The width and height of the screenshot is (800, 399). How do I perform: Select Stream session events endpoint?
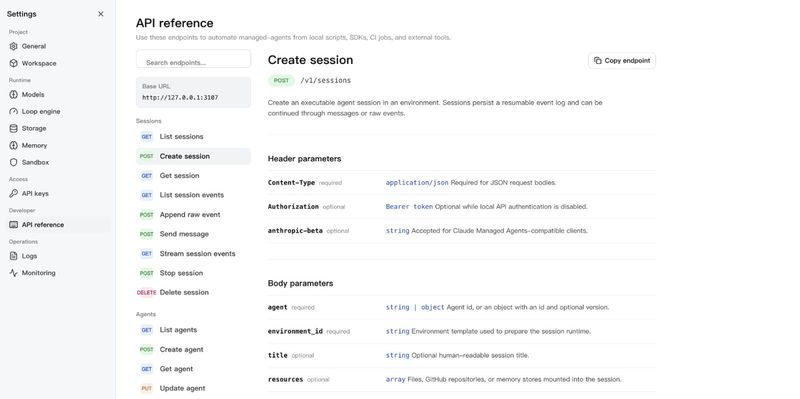click(x=193, y=254)
